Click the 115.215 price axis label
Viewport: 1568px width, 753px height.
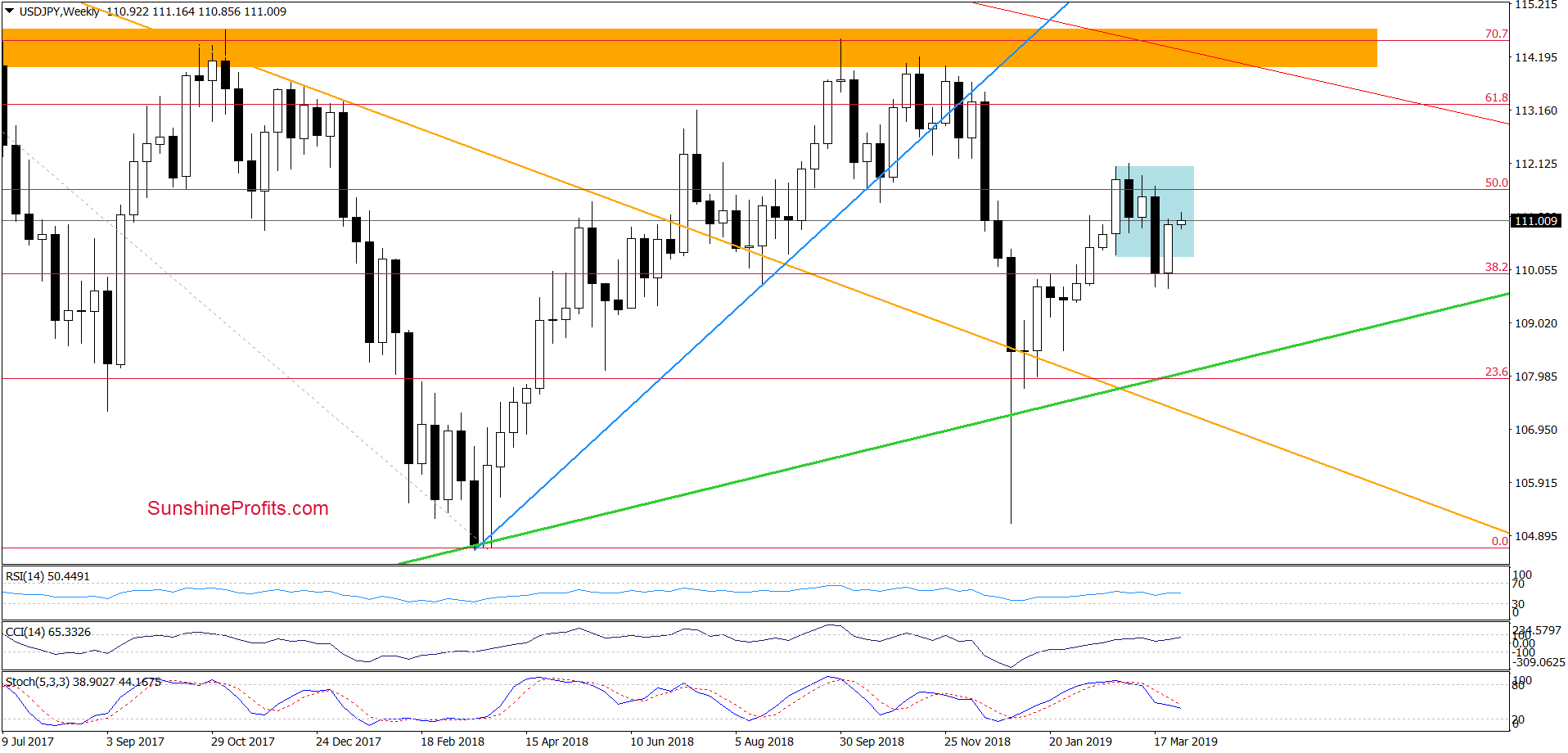coord(1536,5)
